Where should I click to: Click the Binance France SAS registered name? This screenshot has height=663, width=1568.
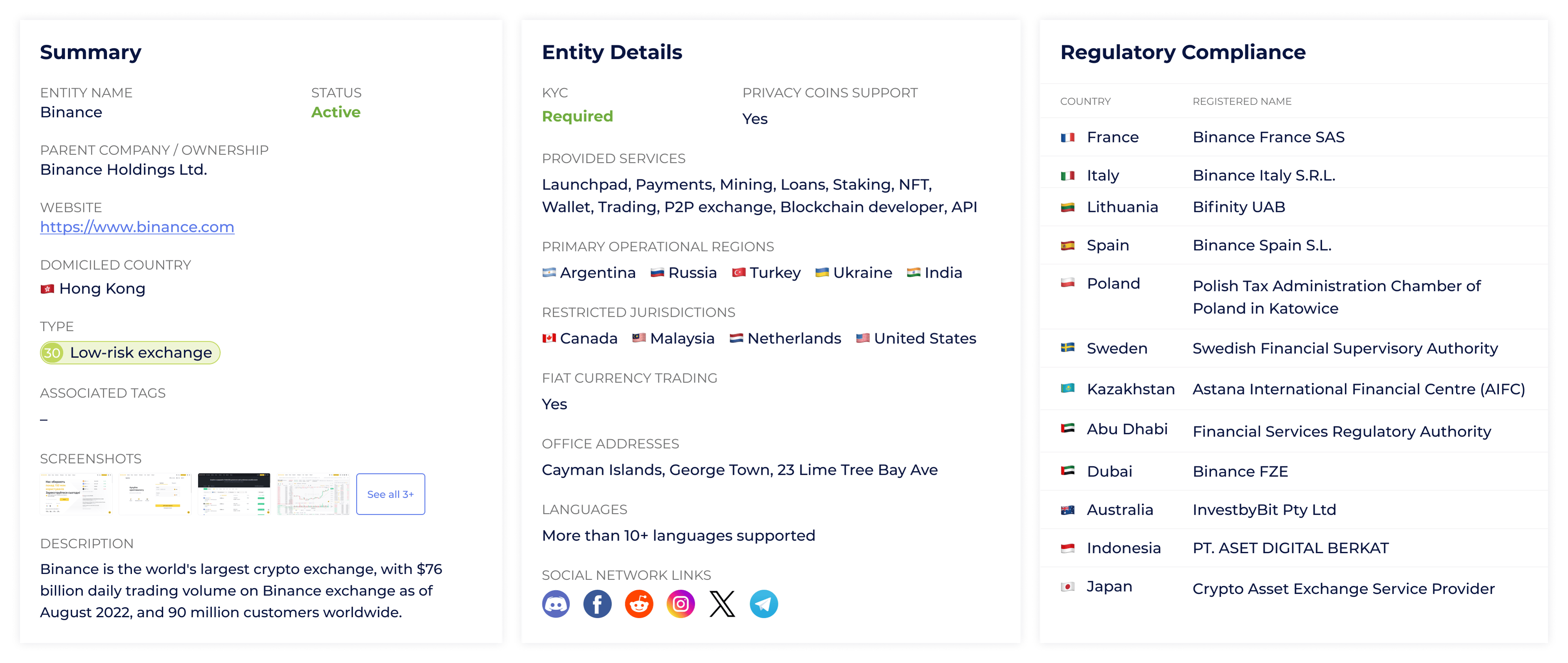click(x=1269, y=138)
